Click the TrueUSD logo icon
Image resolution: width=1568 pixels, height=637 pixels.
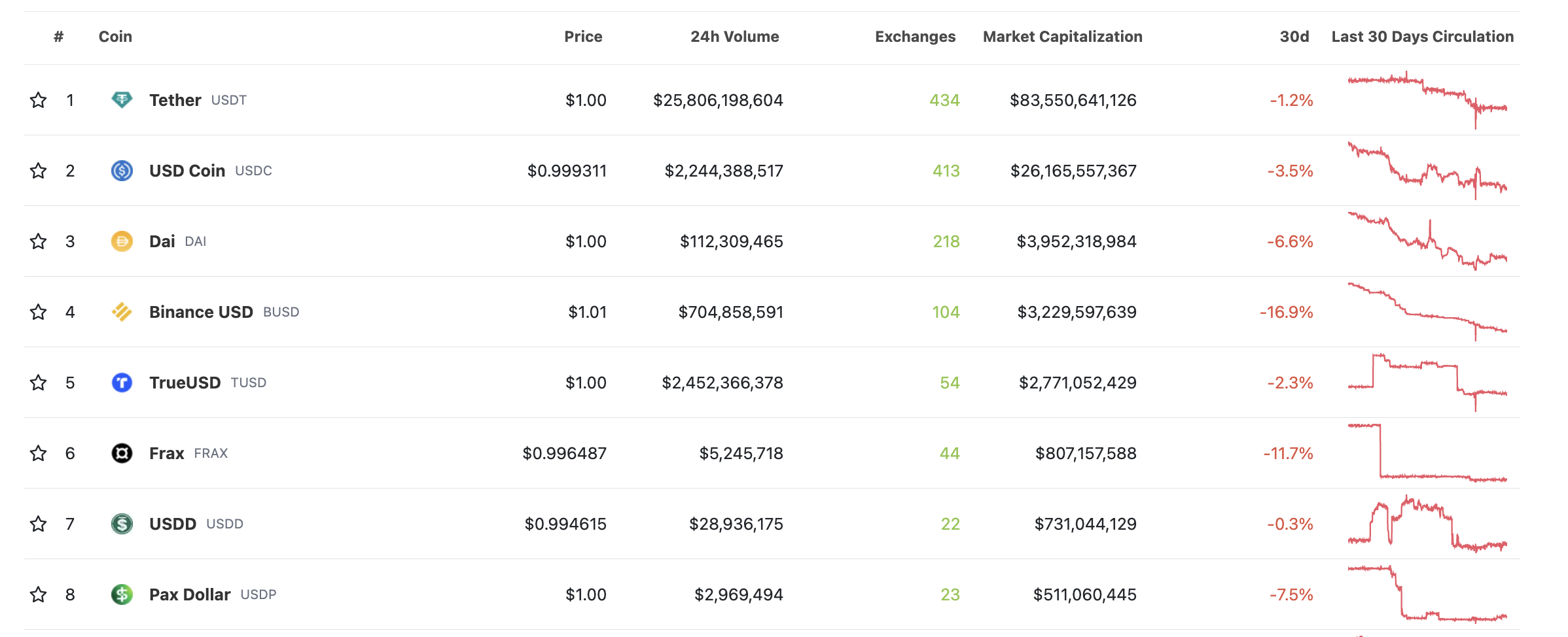pyautogui.click(x=122, y=383)
